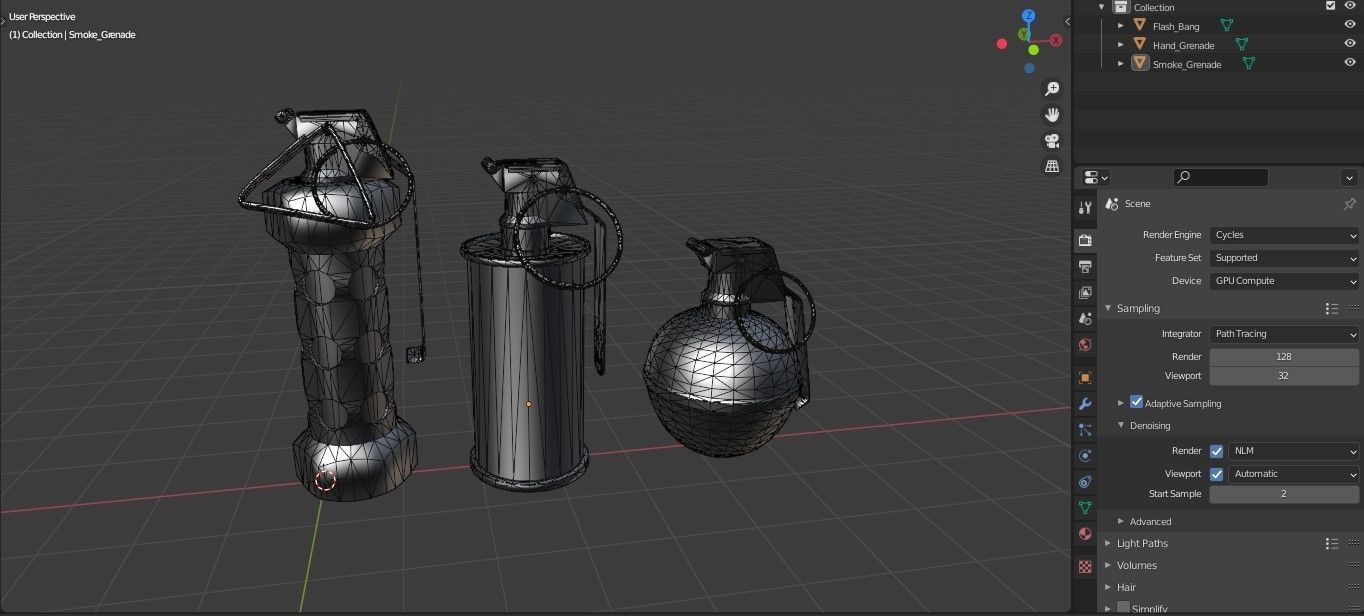Open the Render Engine dropdown showing Cycles
Image resolution: width=1364 pixels, height=616 pixels.
tap(1284, 235)
